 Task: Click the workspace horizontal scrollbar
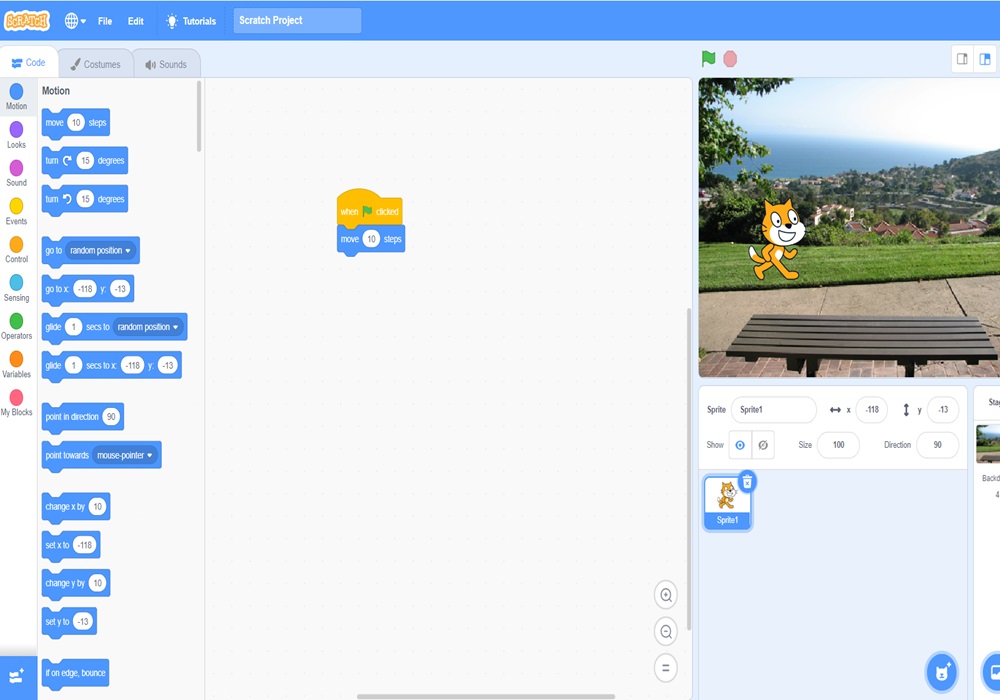486,696
